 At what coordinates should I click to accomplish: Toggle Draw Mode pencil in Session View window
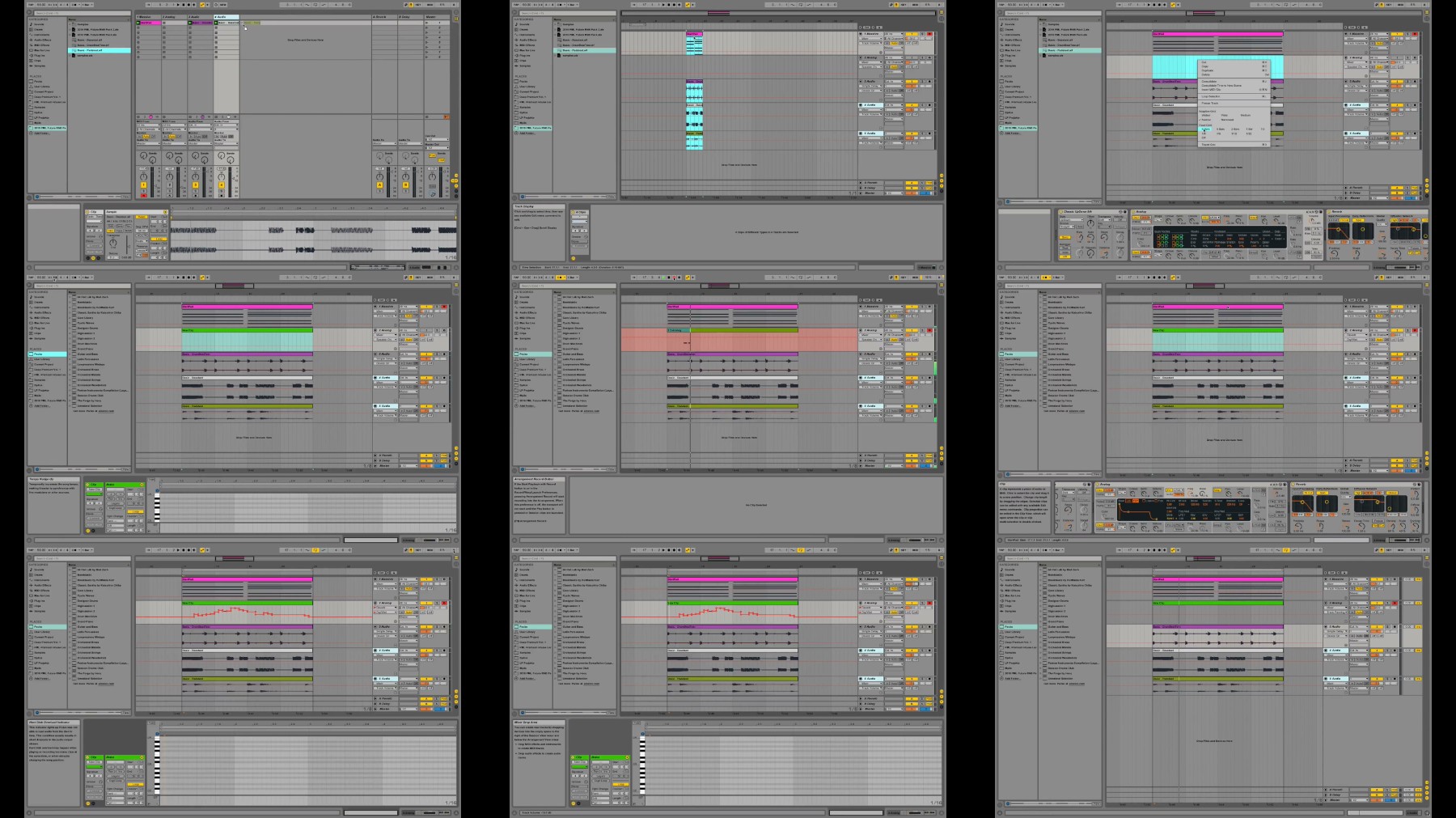[x=405, y=5]
